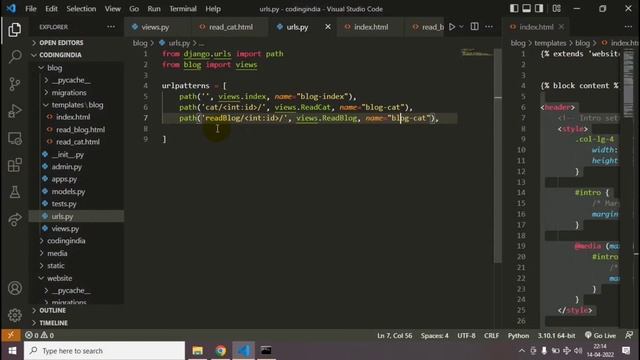640x360 pixels.
Task: Start Go Live server
Action: coord(600,336)
